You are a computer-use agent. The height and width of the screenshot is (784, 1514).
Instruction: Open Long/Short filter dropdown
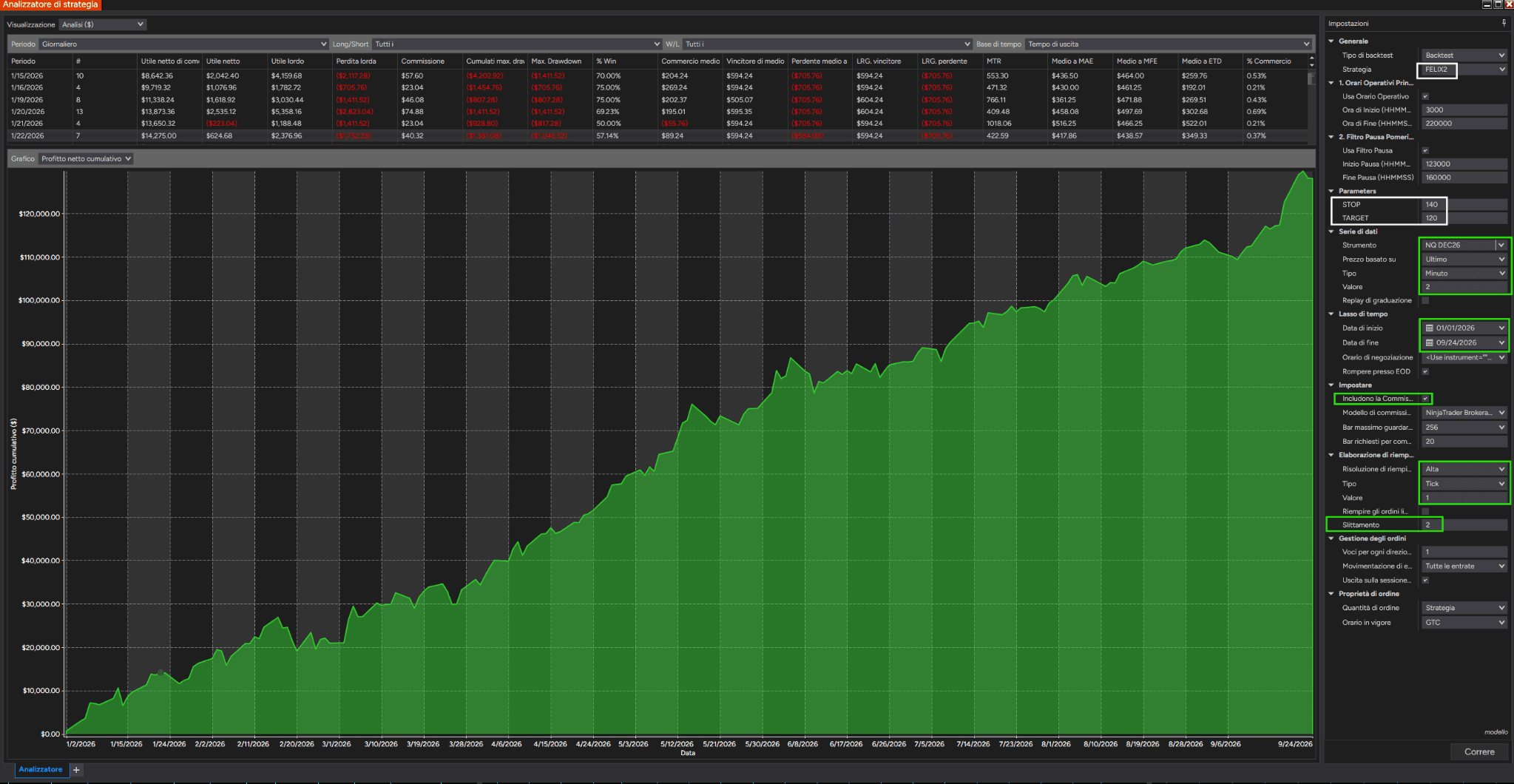[x=517, y=44]
